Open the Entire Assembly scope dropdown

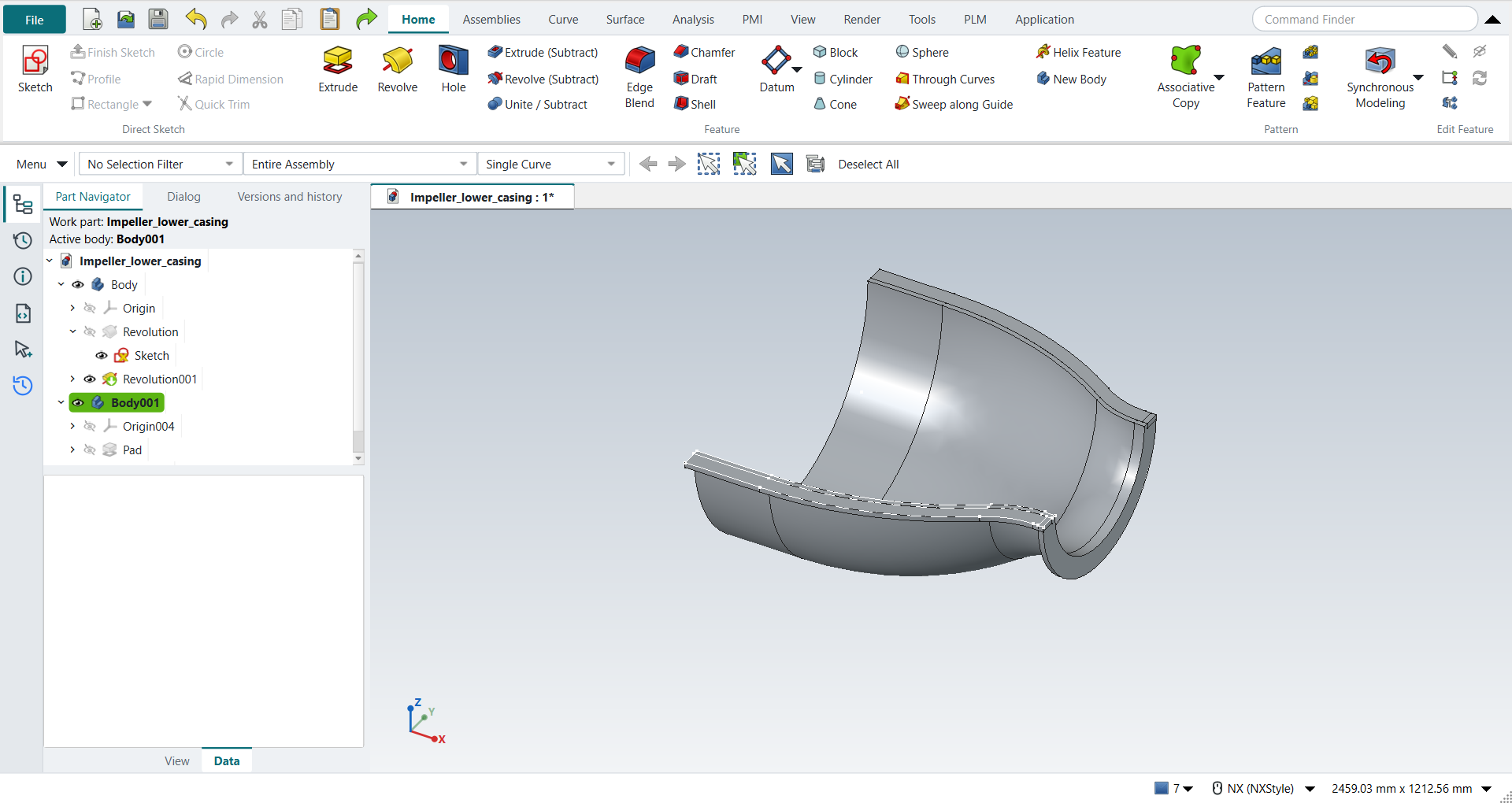pyautogui.click(x=360, y=164)
